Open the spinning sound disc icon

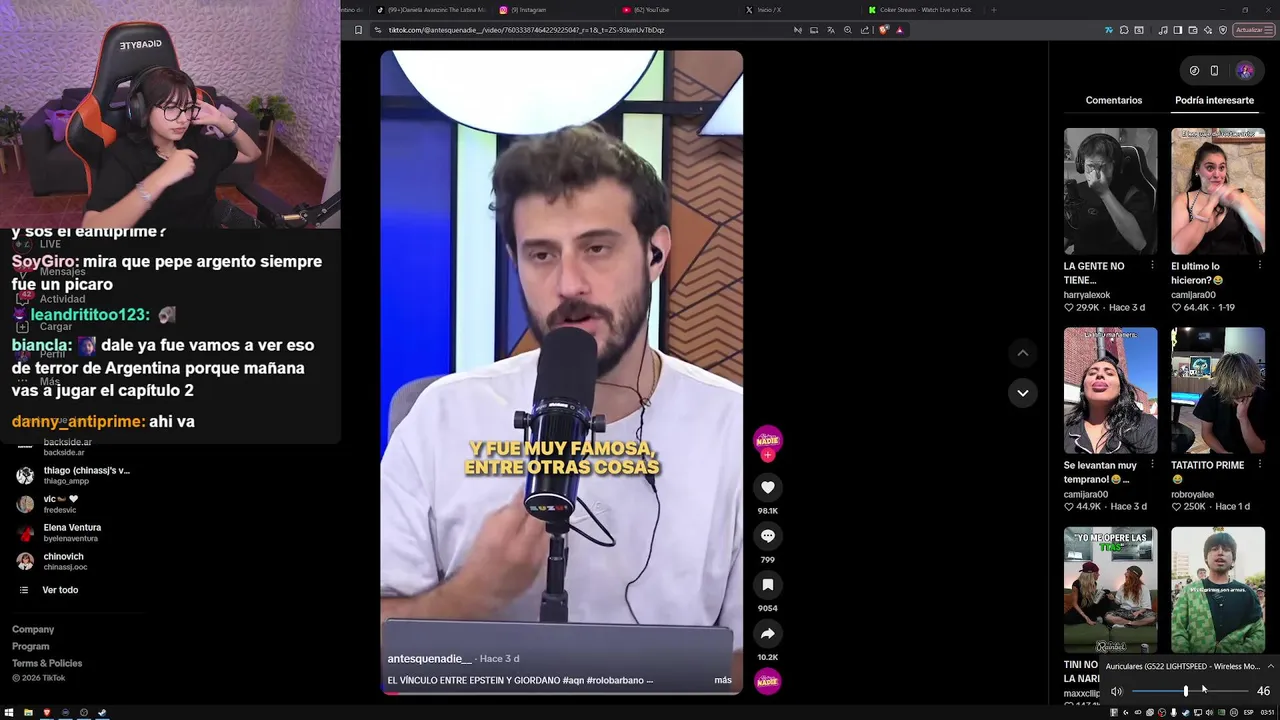click(x=767, y=682)
